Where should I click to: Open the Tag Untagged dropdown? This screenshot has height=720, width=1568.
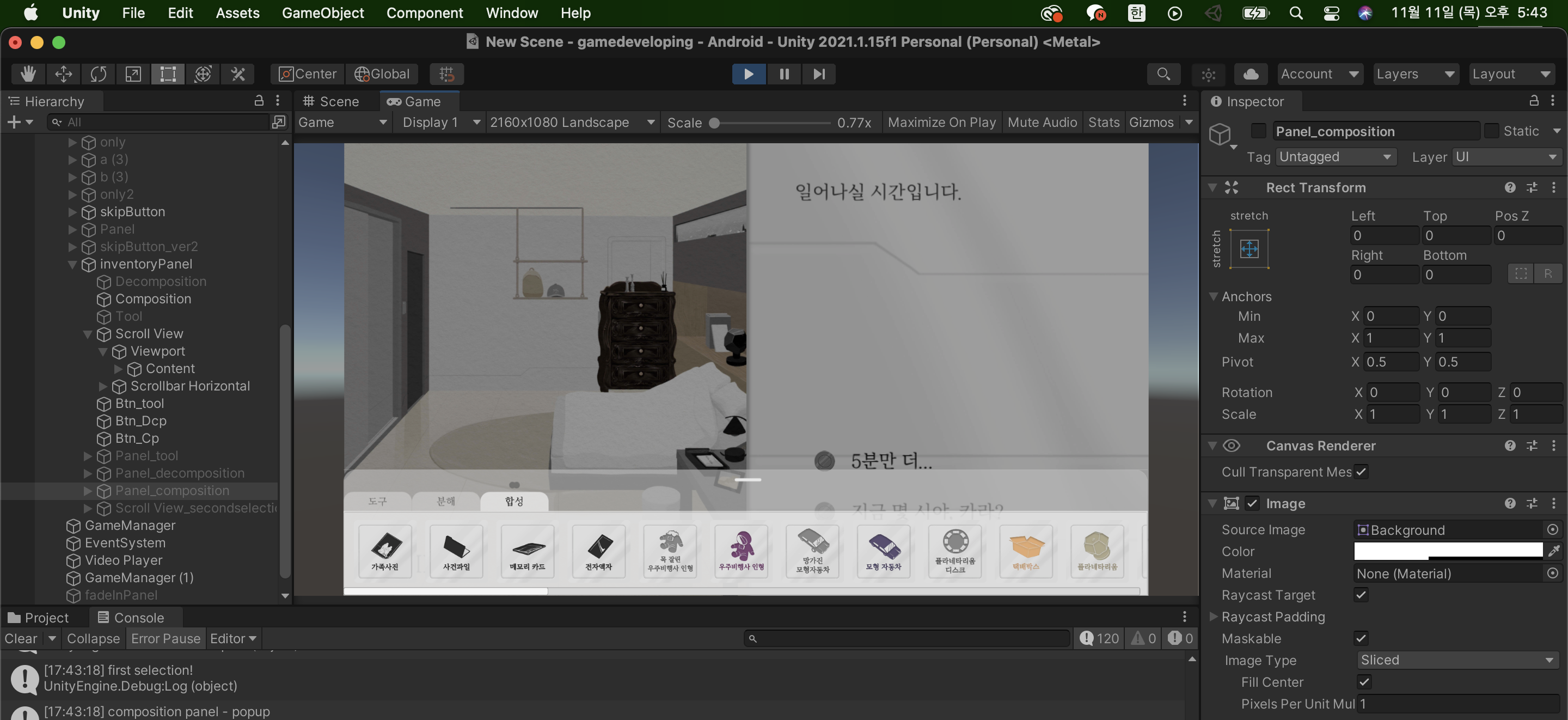click(1336, 156)
